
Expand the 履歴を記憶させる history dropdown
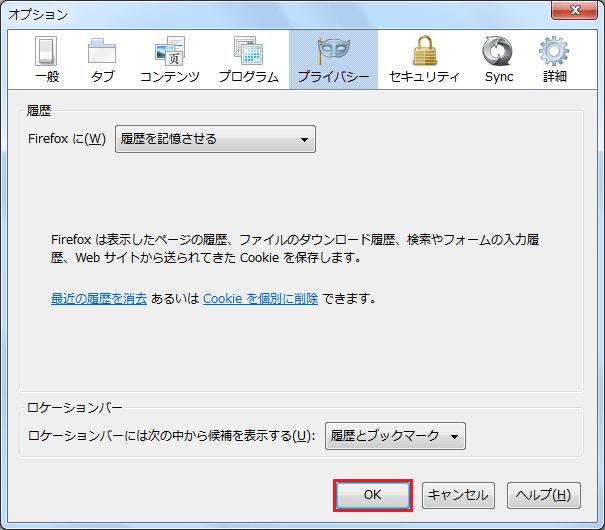215,139
